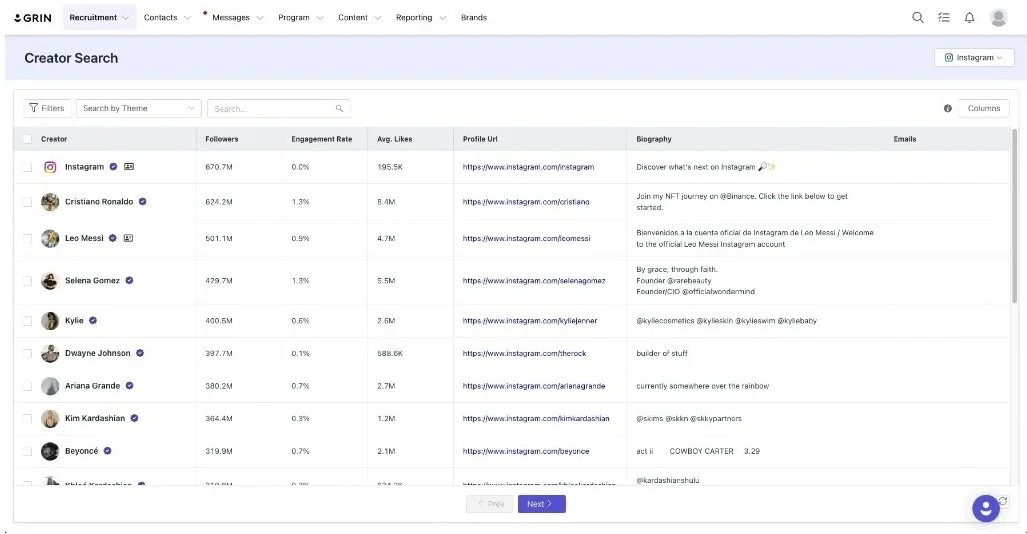This screenshot has width=1027, height=534.
Task: Select Kim Kardashian's row checkbox
Action: click(27, 418)
